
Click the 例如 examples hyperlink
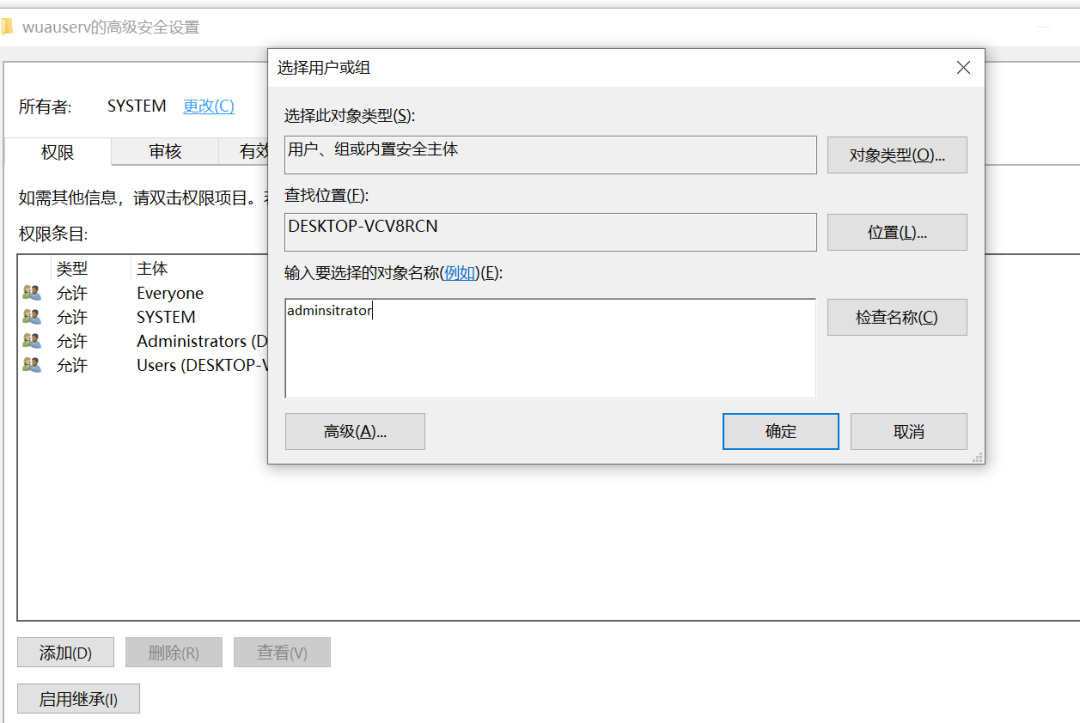[460, 273]
